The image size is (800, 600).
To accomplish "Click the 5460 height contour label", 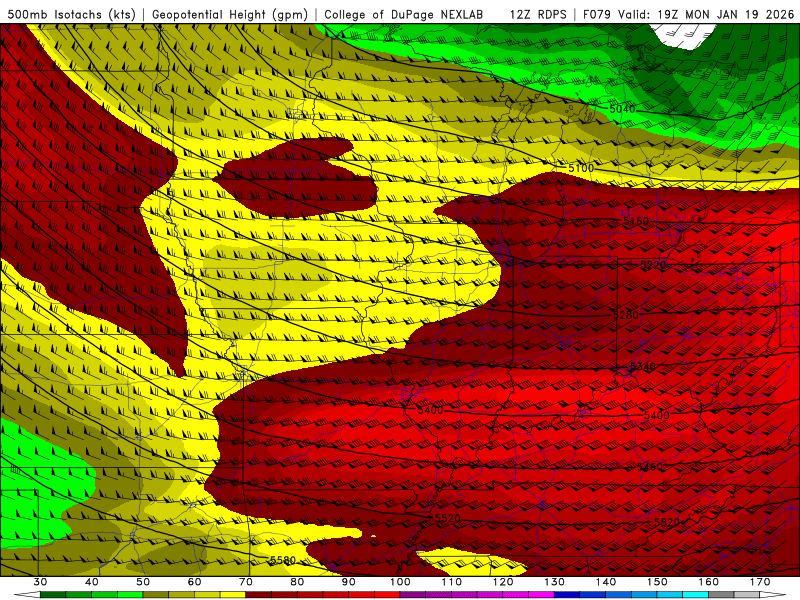I will click(x=650, y=467).
